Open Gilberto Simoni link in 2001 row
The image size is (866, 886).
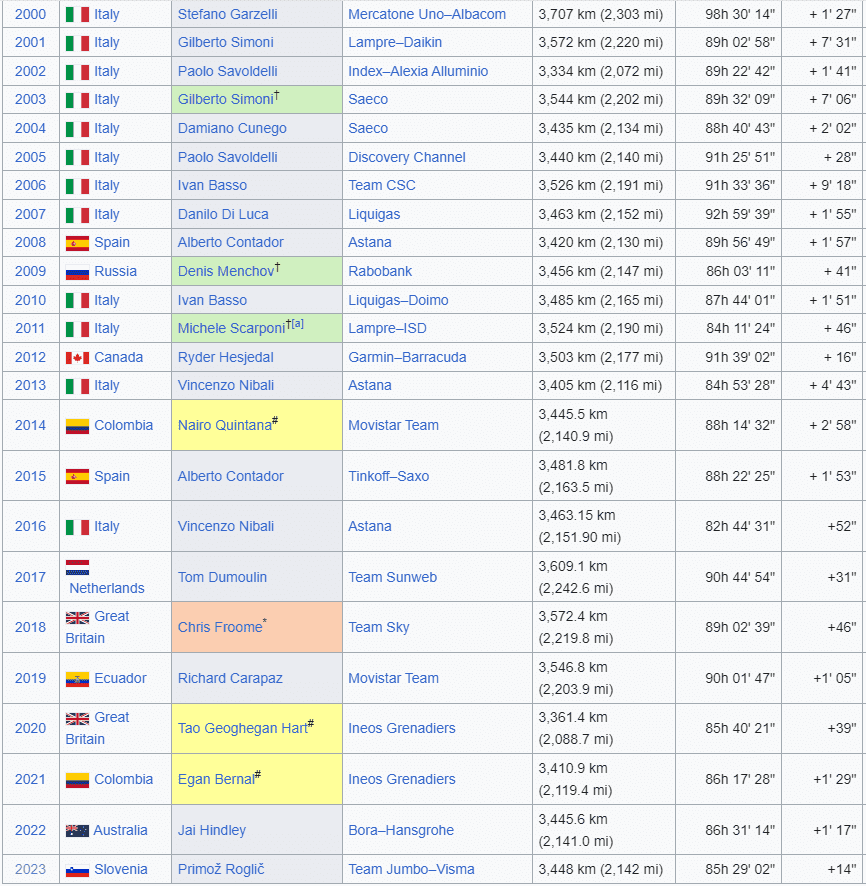(225, 42)
